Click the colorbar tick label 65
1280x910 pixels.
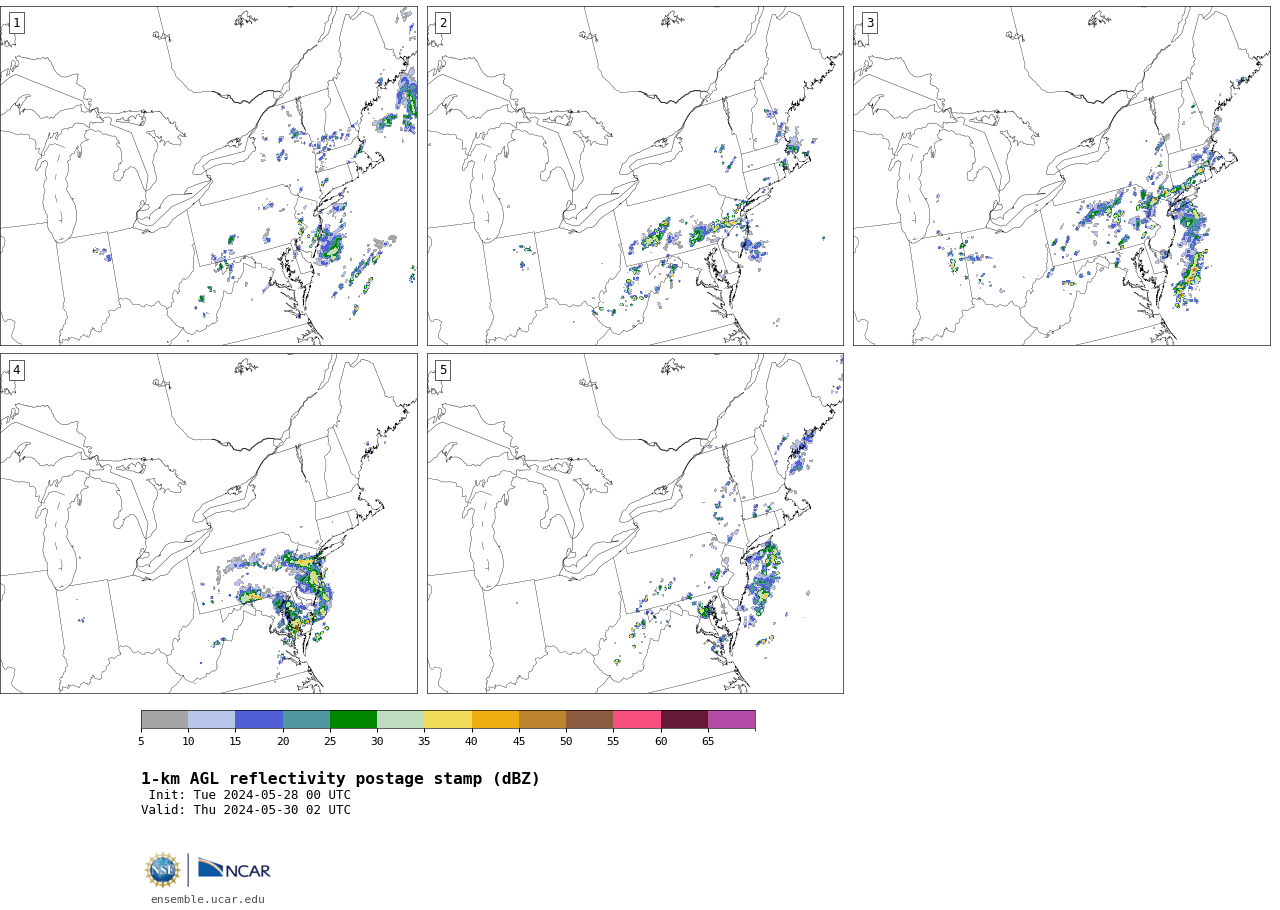[708, 741]
